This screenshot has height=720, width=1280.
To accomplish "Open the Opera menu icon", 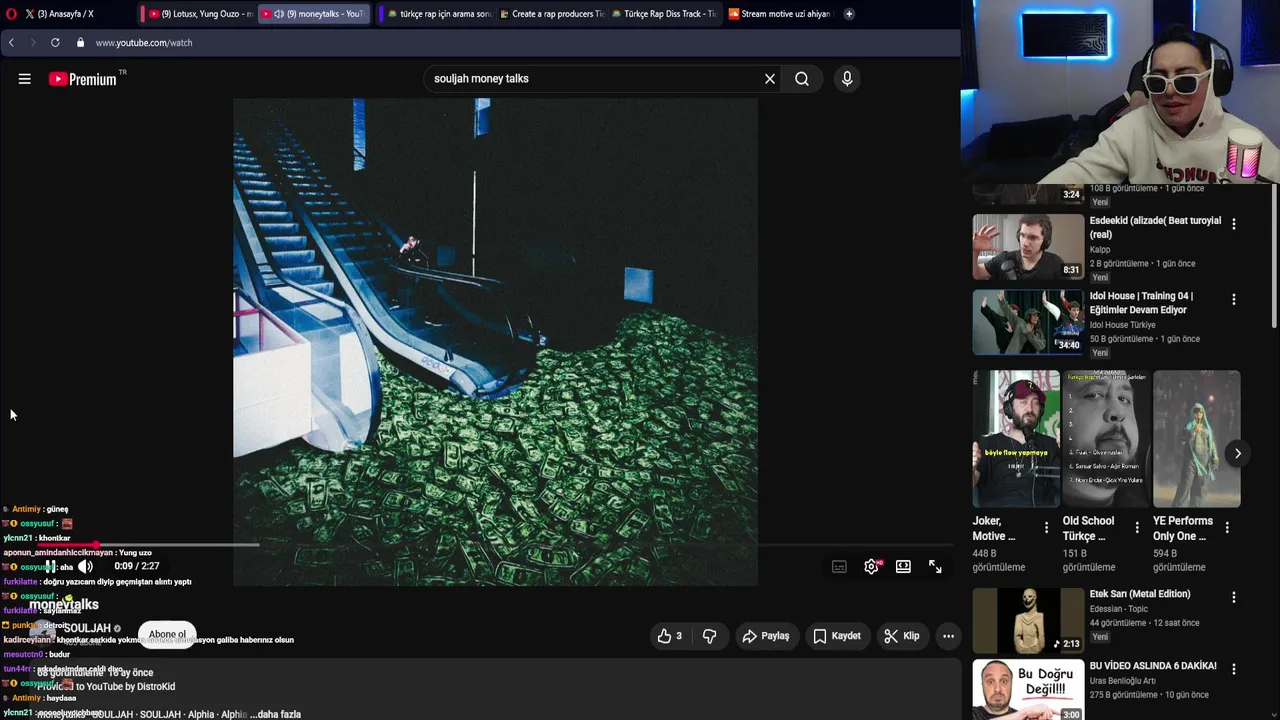I will click(11, 14).
